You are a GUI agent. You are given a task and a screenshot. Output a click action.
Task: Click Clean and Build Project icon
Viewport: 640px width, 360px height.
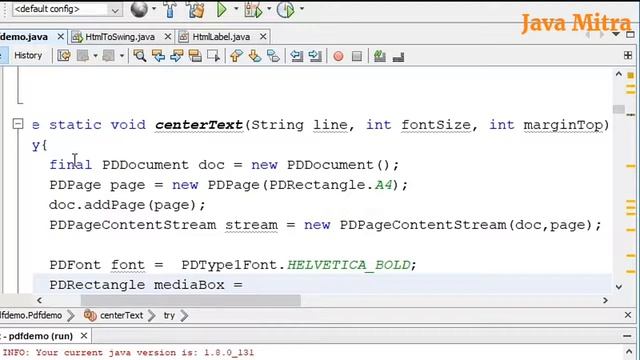(x=196, y=9)
